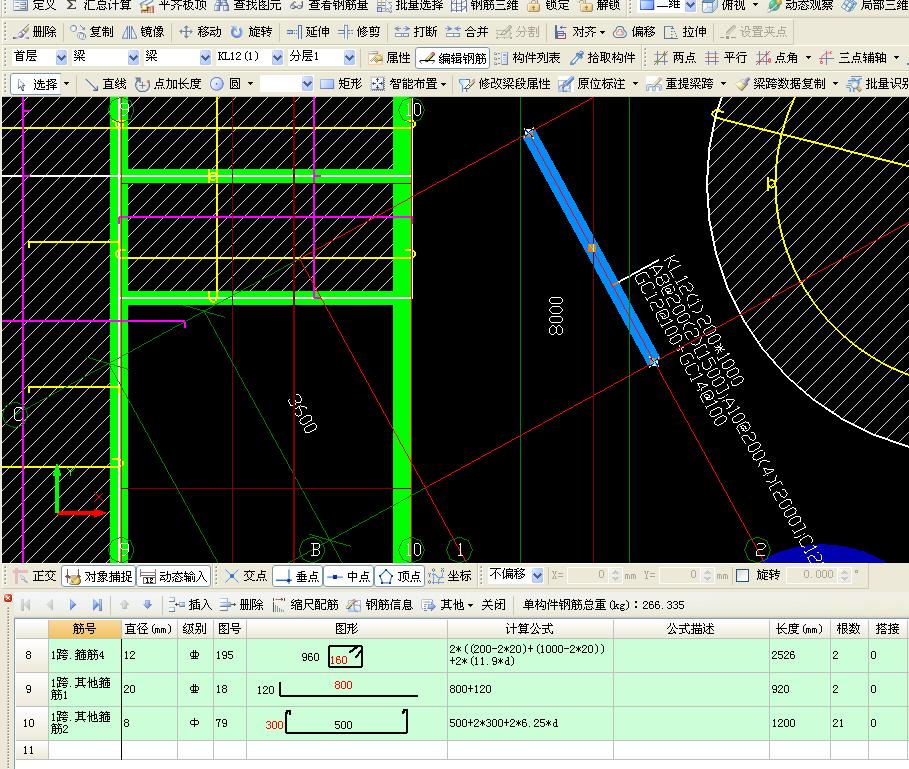Click the 梁跨数据复制 button
The height and width of the screenshot is (769, 909).
pos(780,84)
